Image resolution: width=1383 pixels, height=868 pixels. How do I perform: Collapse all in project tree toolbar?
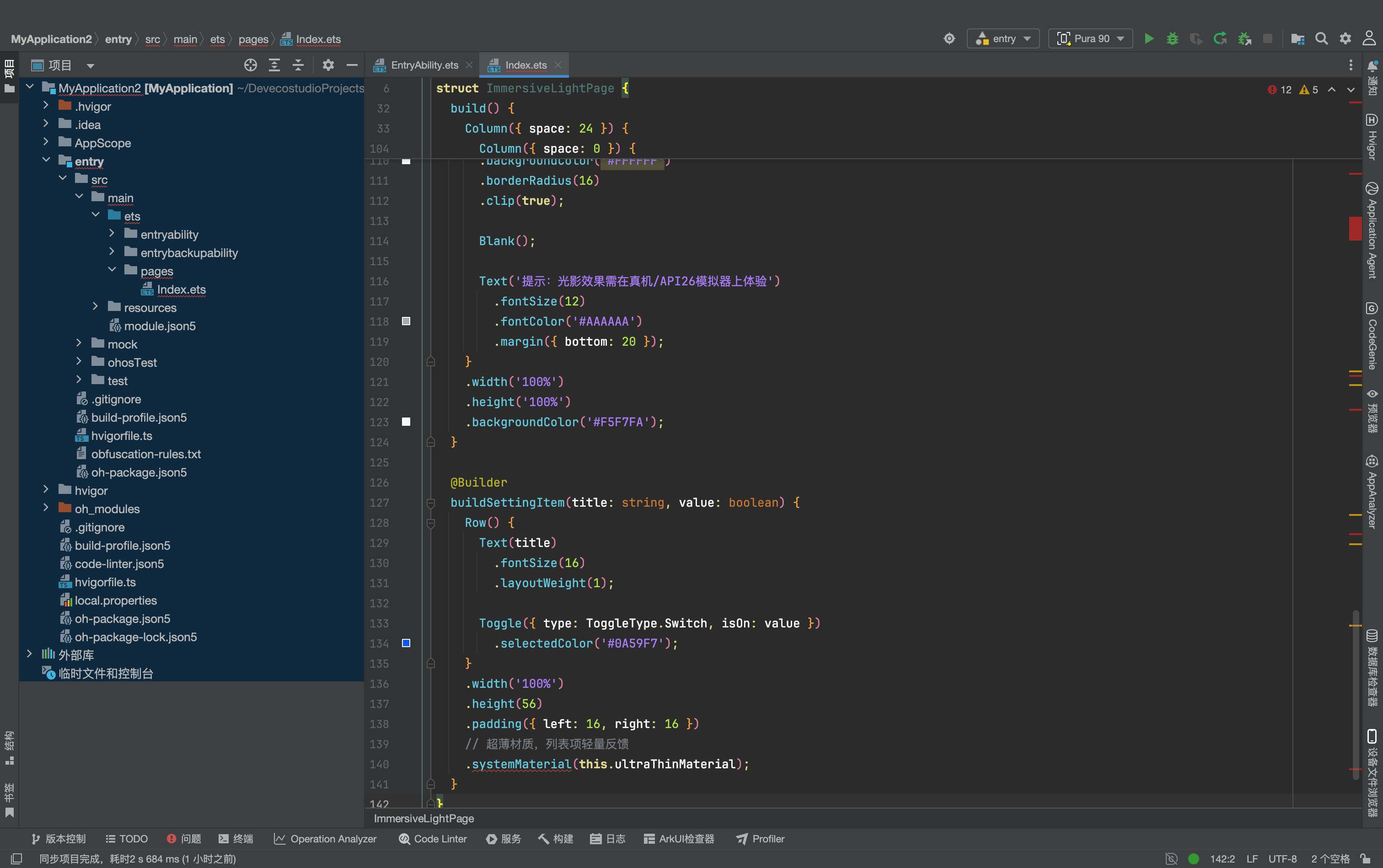click(x=298, y=65)
